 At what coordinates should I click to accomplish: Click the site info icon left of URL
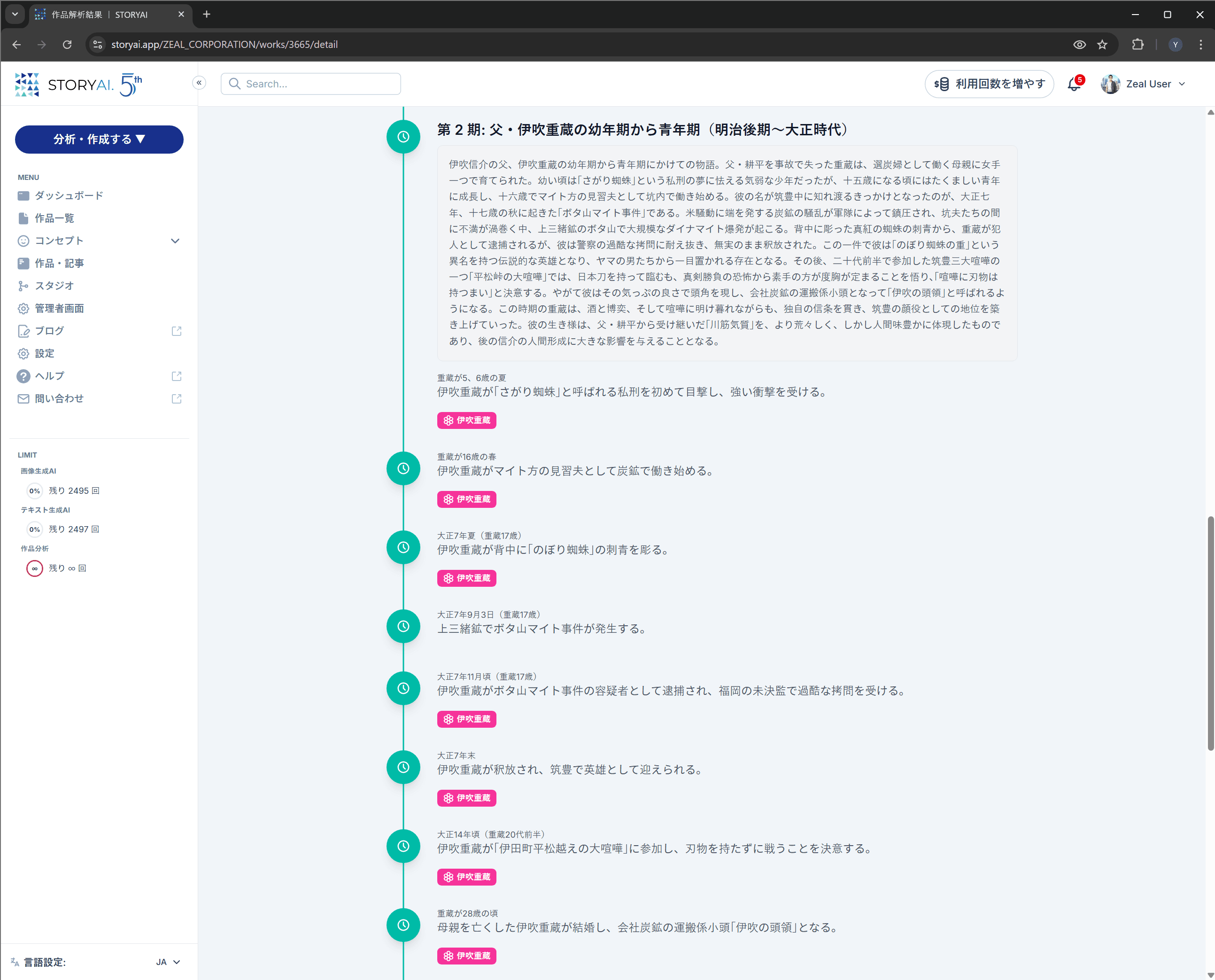98,45
